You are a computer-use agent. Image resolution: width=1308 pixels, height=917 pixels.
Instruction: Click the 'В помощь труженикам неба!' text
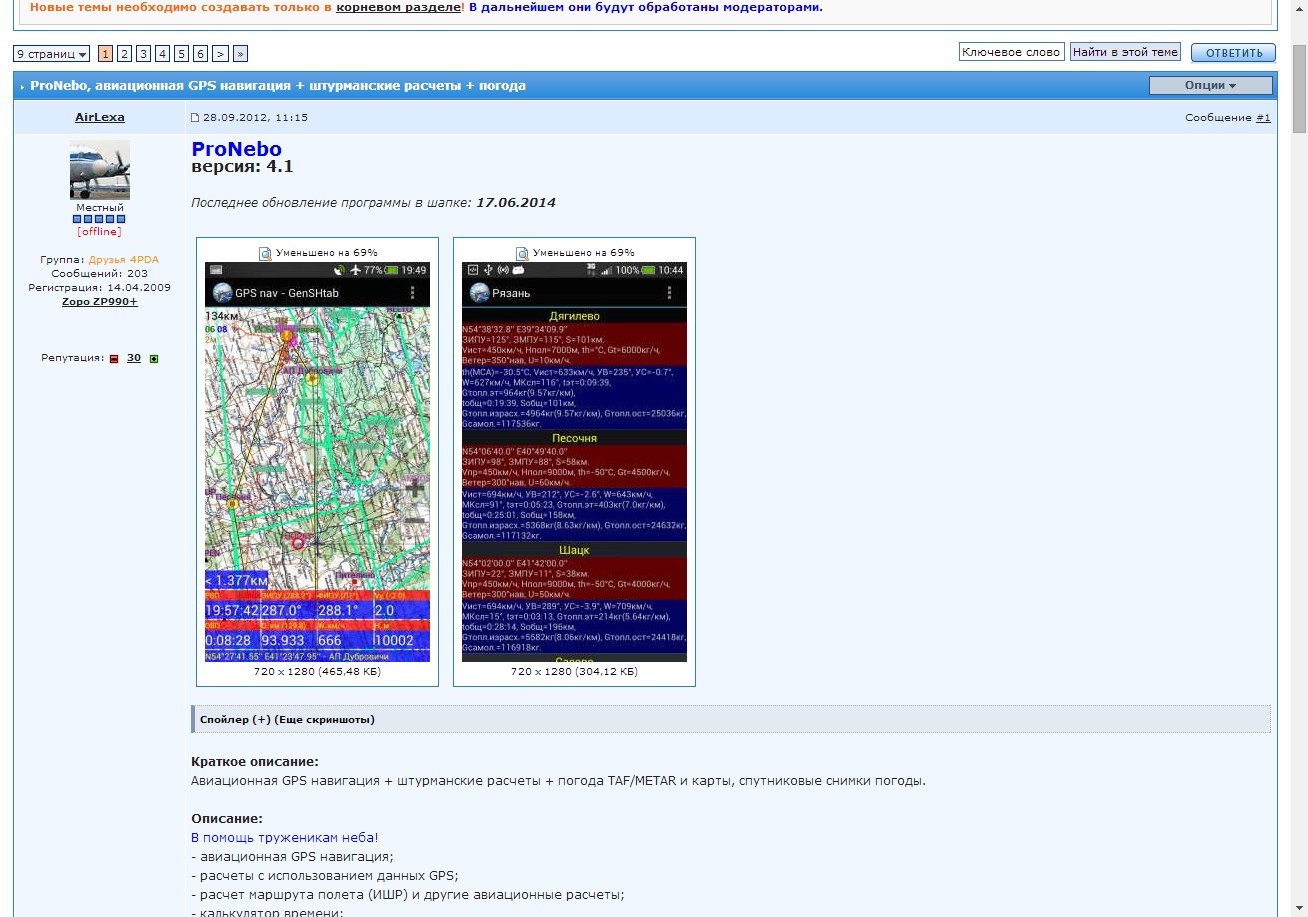[285, 837]
